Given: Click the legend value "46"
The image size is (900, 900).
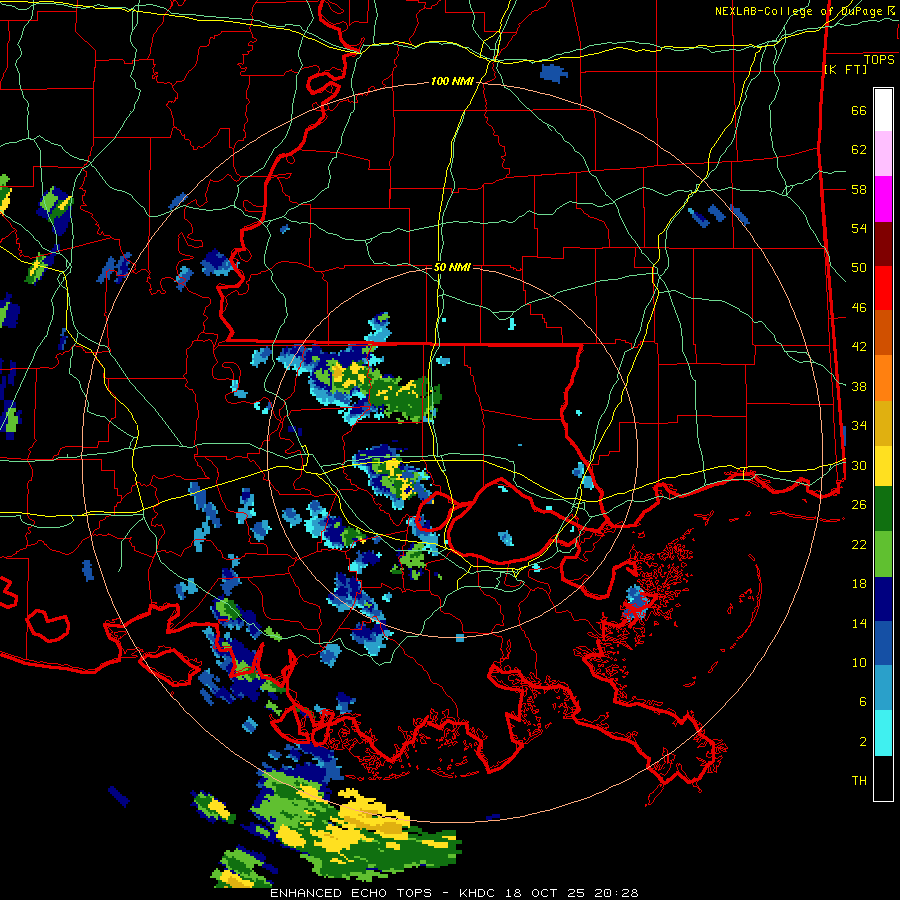Looking at the screenshot, I should click(x=859, y=307).
